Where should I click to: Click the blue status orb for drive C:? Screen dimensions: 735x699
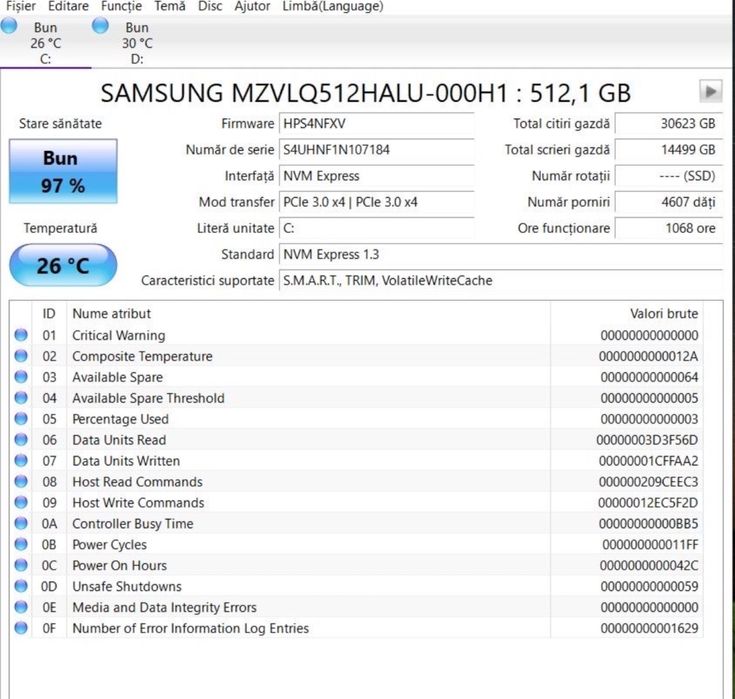9,26
